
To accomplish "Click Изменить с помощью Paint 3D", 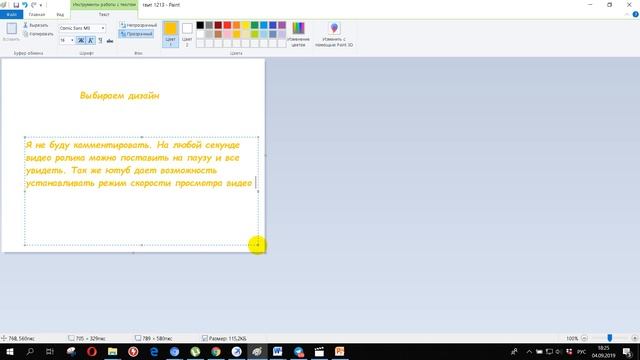I will tap(334, 34).
